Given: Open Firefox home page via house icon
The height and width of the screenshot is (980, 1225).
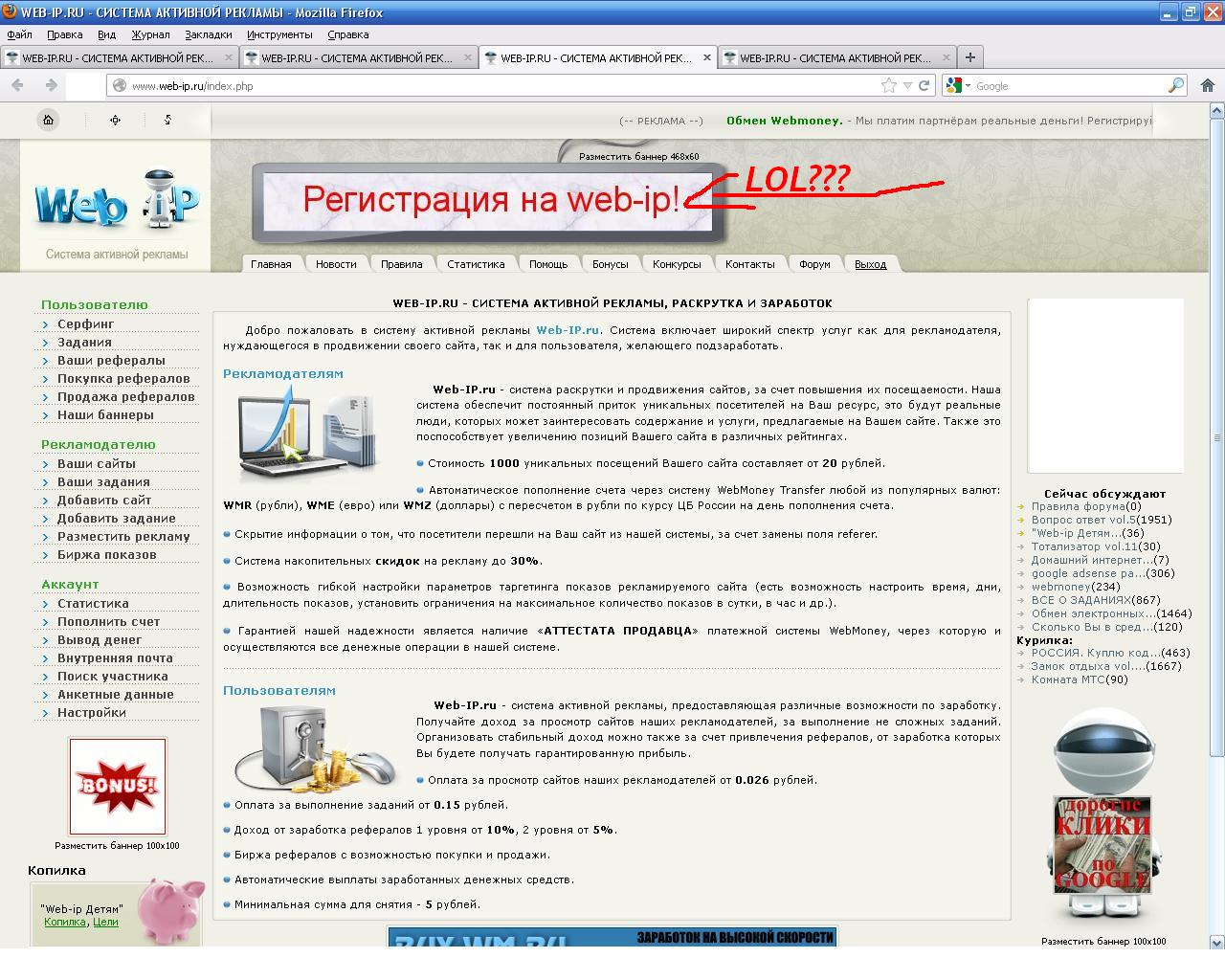Looking at the screenshot, I should tap(1207, 85).
